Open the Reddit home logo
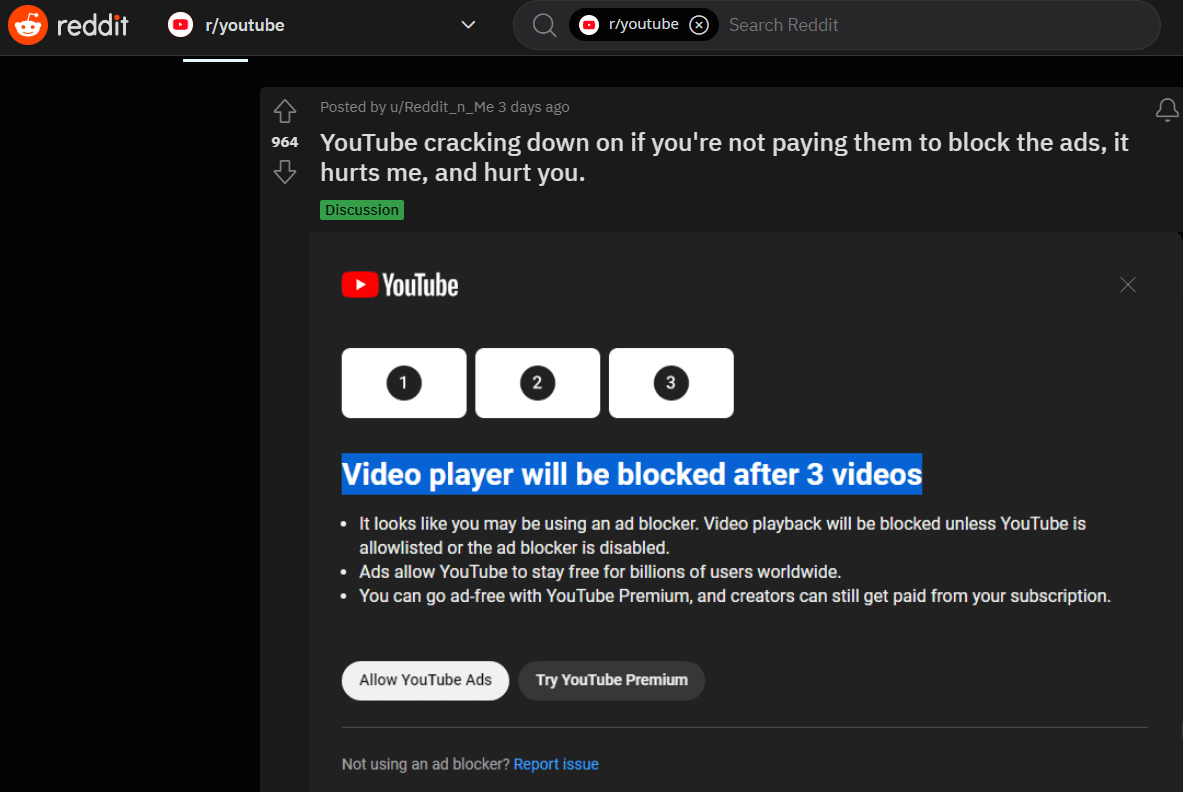The height and width of the screenshot is (792, 1183). (x=69, y=25)
